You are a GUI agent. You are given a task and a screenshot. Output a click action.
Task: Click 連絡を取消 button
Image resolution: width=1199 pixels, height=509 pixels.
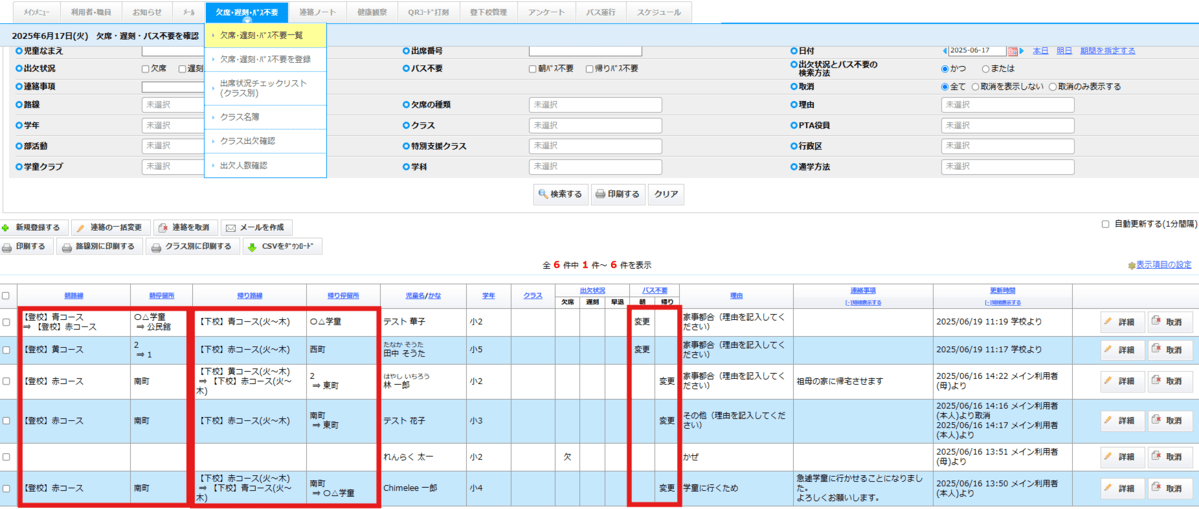(x=184, y=228)
